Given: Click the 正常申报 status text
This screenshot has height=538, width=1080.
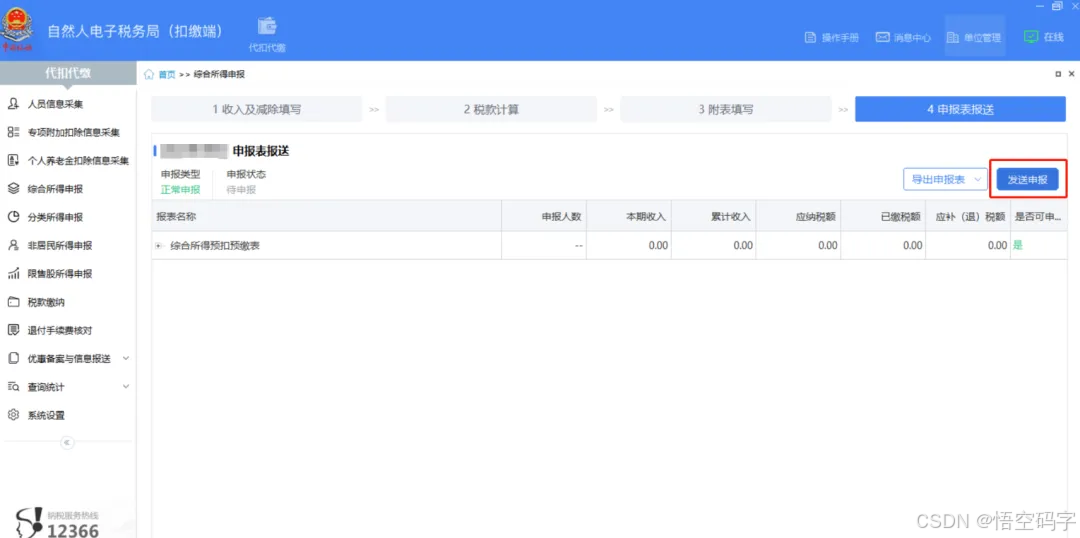Looking at the screenshot, I should tap(180, 189).
